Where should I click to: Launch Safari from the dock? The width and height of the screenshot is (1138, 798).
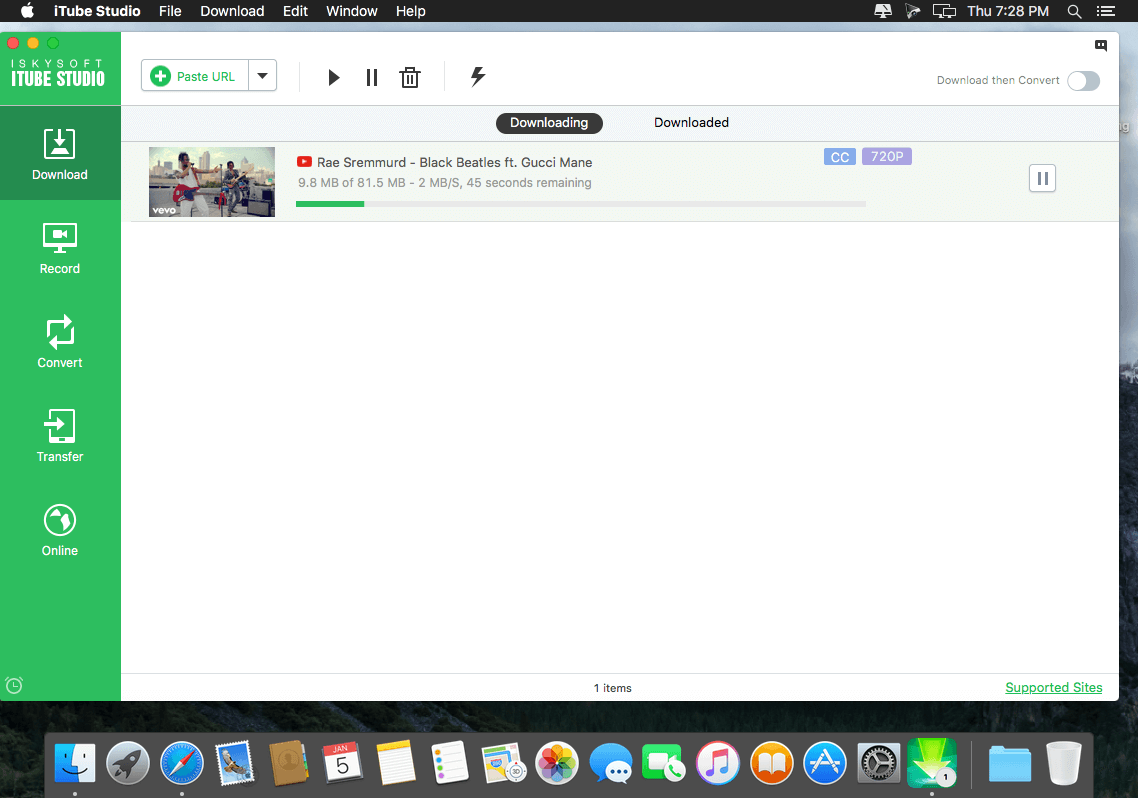[x=181, y=763]
